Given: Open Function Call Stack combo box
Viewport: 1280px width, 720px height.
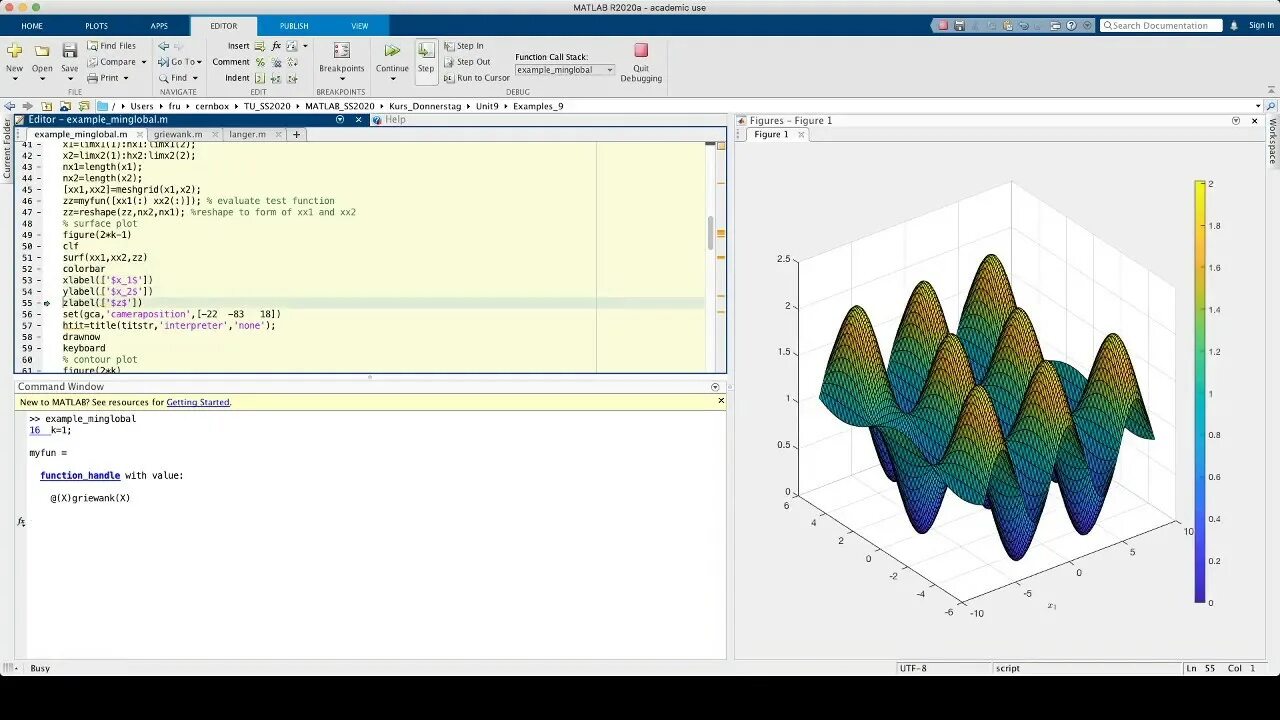Looking at the screenshot, I should coord(564,70).
